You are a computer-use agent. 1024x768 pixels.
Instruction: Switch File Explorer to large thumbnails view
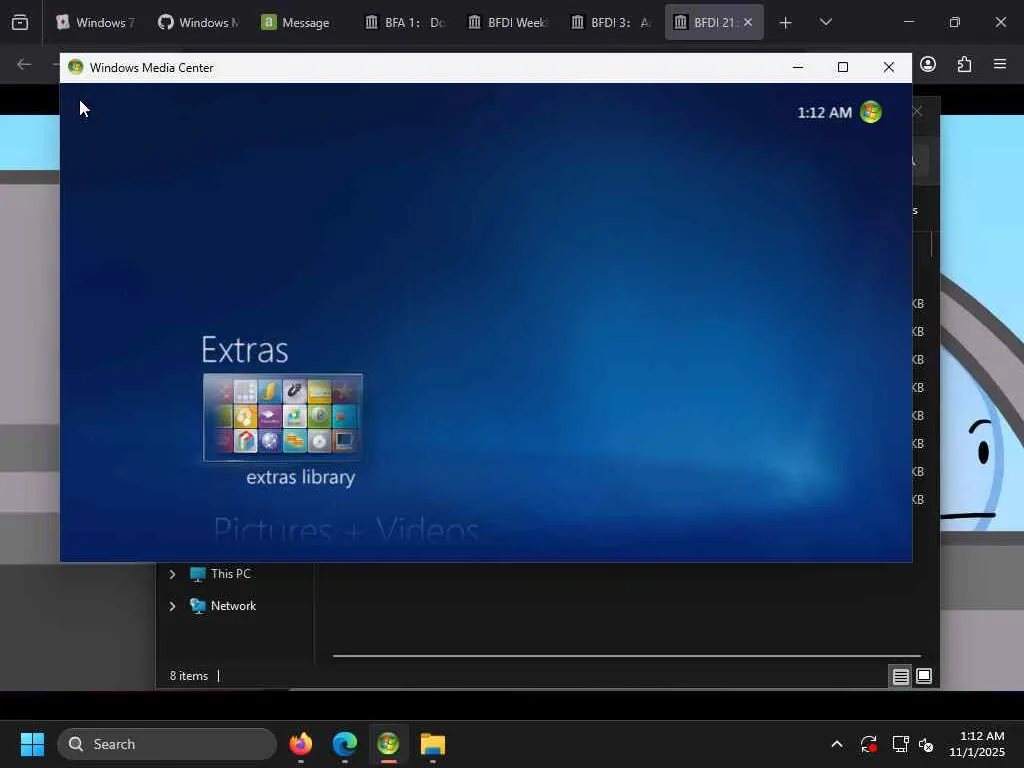pyautogui.click(x=924, y=676)
